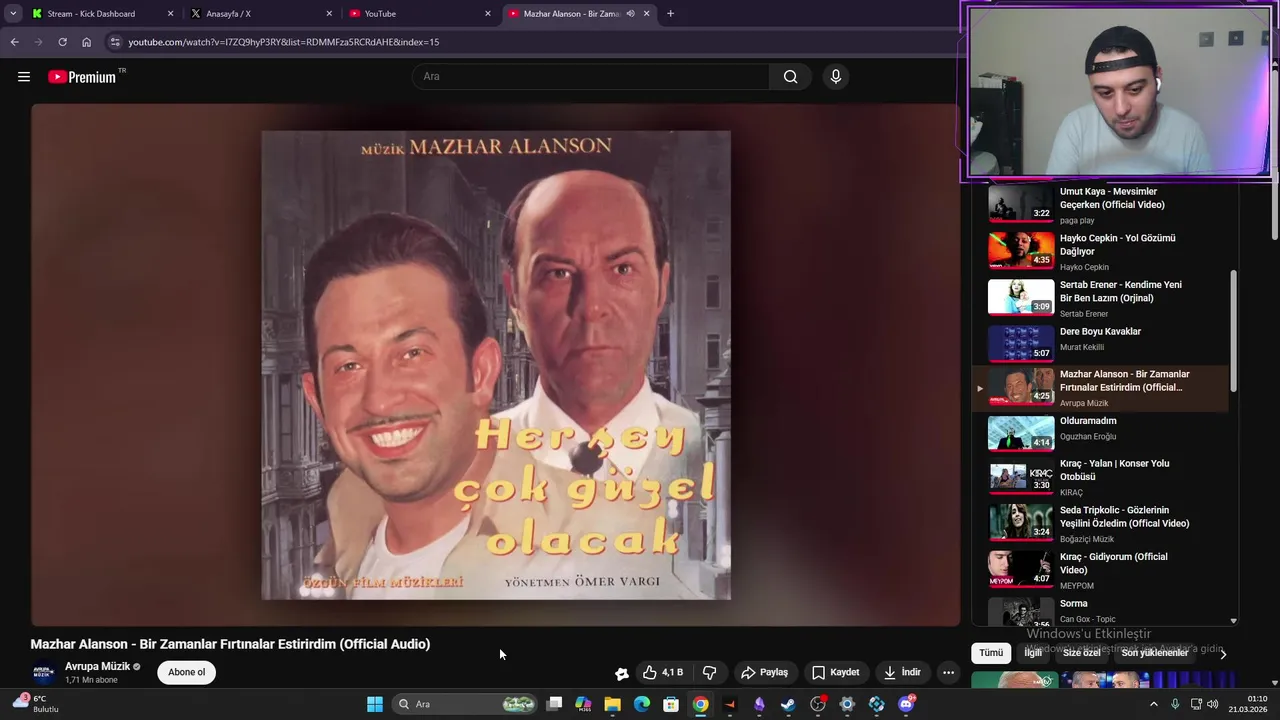The width and height of the screenshot is (1280, 720).
Task: Click the Windows taskbar search box
Action: click(x=466, y=704)
